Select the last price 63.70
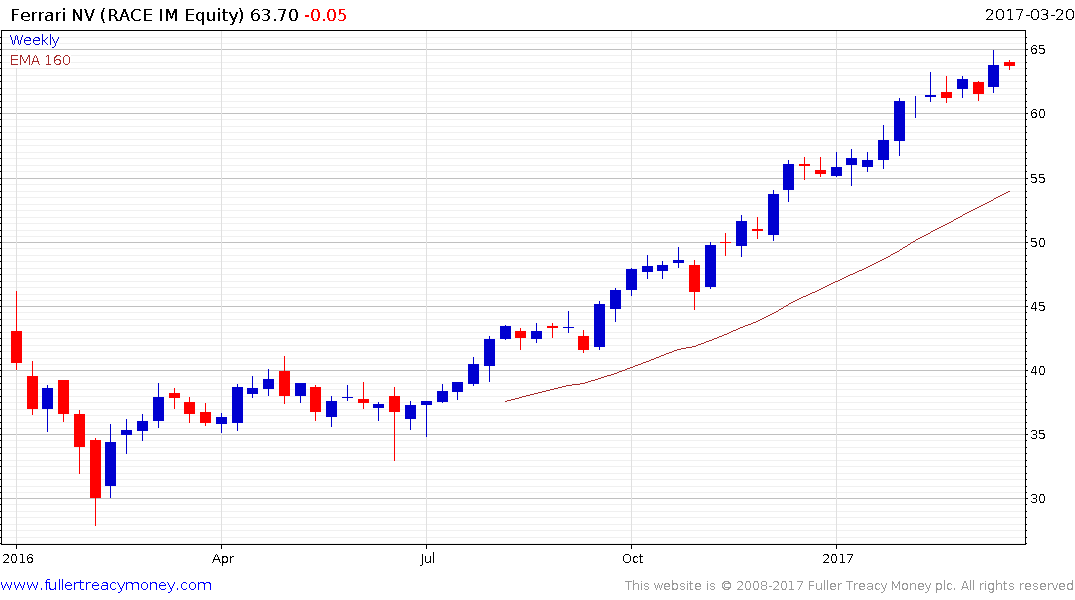 pyautogui.click(x=274, y=15)
